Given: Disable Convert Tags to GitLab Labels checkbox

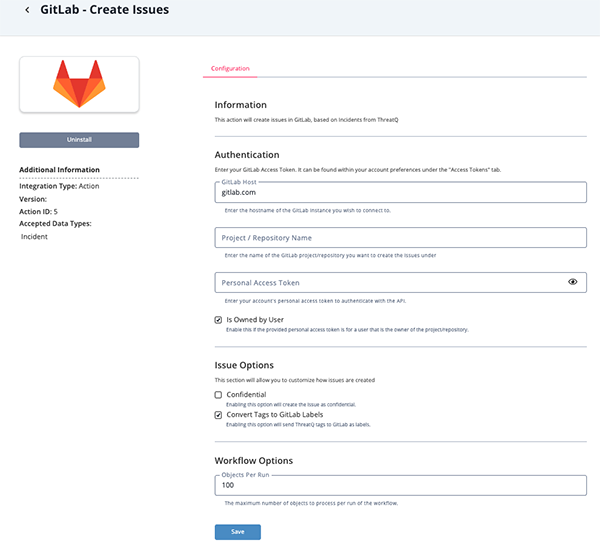Looking at the screenshot, I should tap(219, 414).
